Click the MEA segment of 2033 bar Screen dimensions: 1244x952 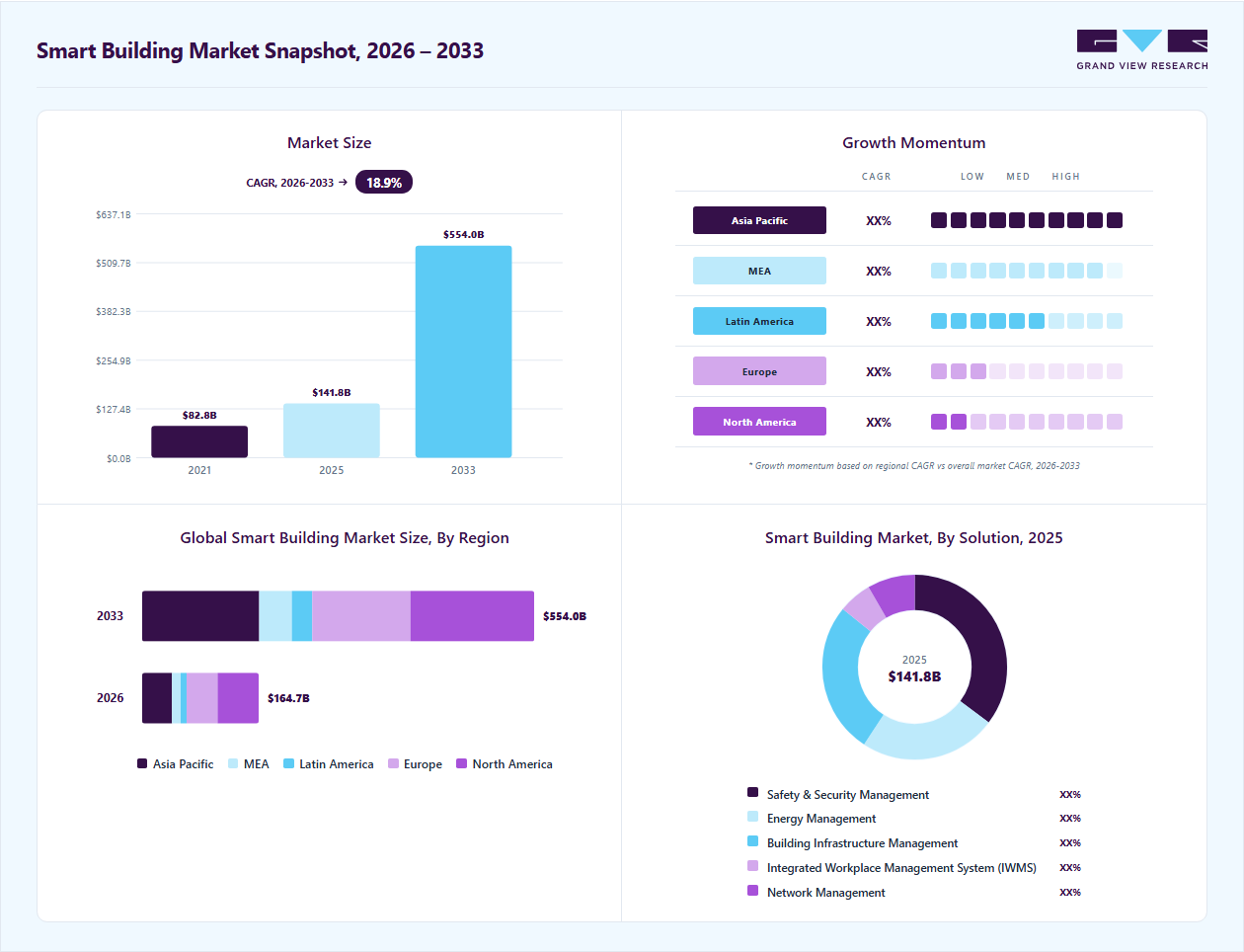[x=275, y=616]
